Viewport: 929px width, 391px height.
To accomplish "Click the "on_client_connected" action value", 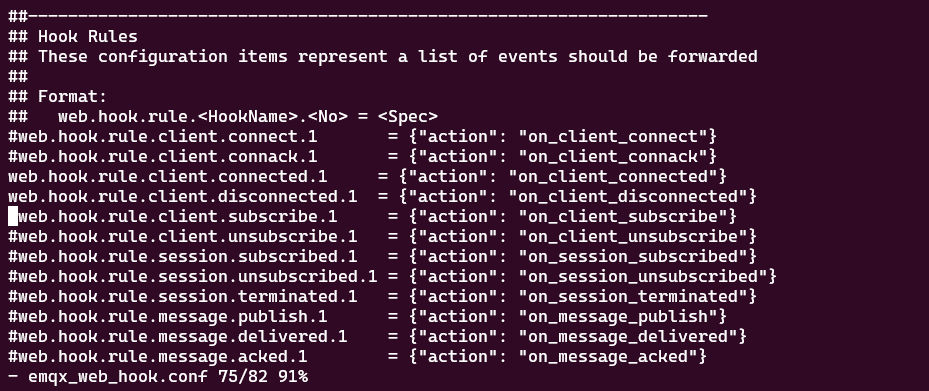I will coord(613,177).
